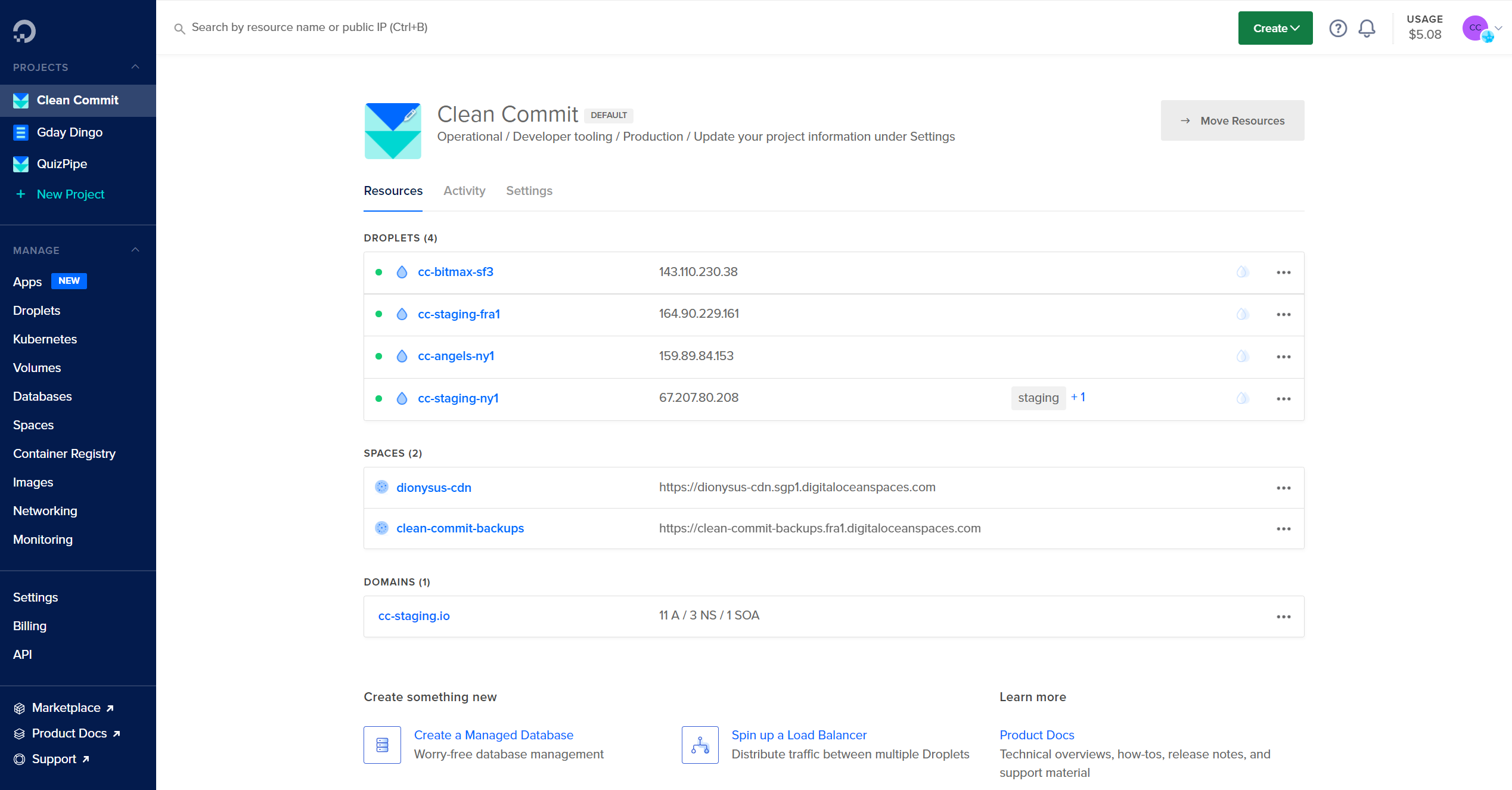This screenshot has height=790, width=1512.
Task: Click the DigitalOcean logo icon
Action: point(24,31)
